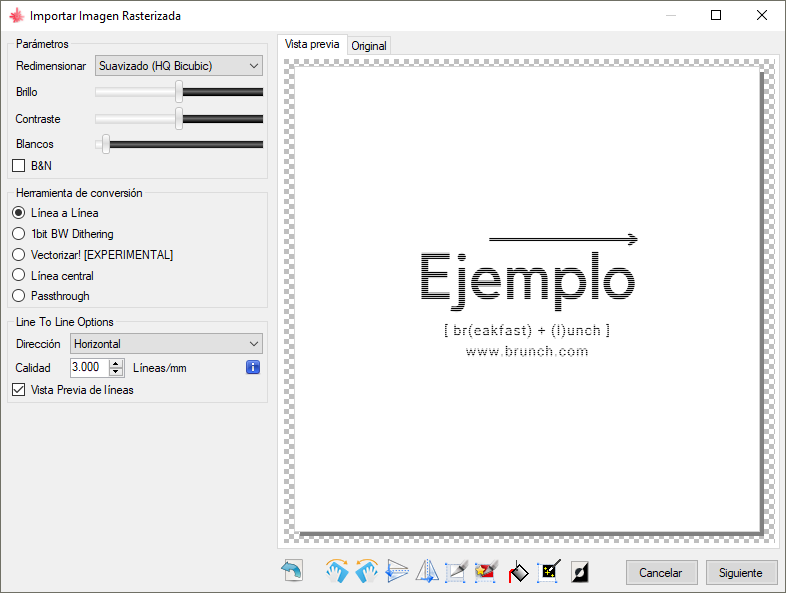Click the paint bucket fill tool
The width and height of the screenshot is (786, 593).
tap(518, 571)
